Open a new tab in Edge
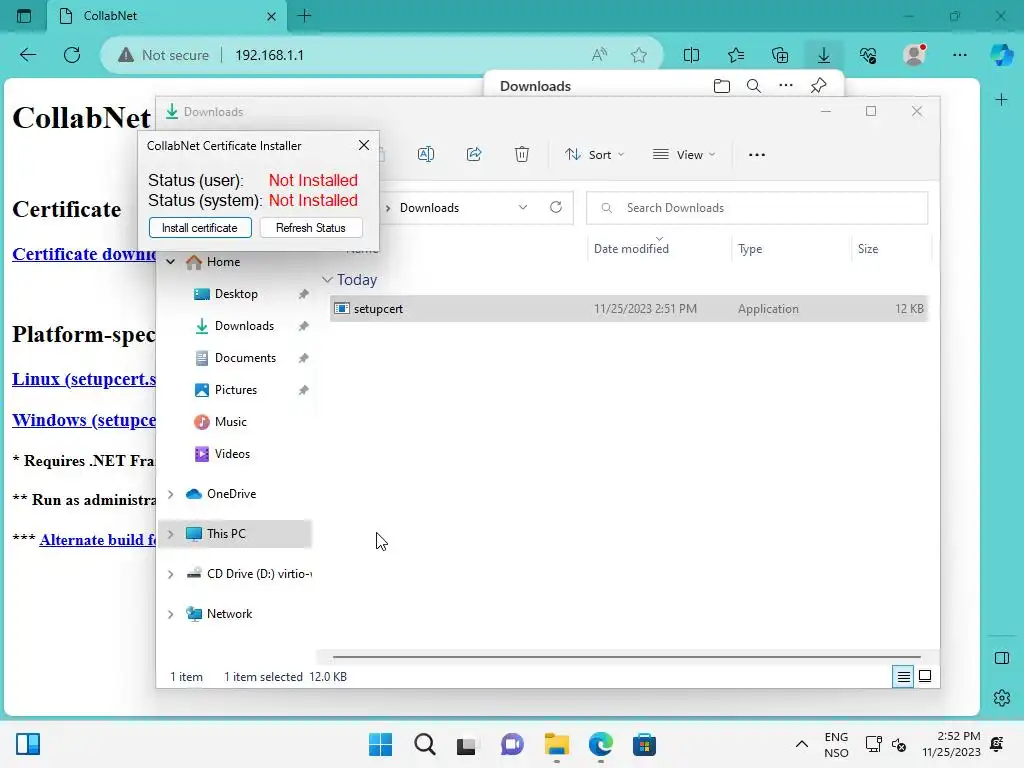This screenshot has height=768, width=1024. [x=304, y=16]
